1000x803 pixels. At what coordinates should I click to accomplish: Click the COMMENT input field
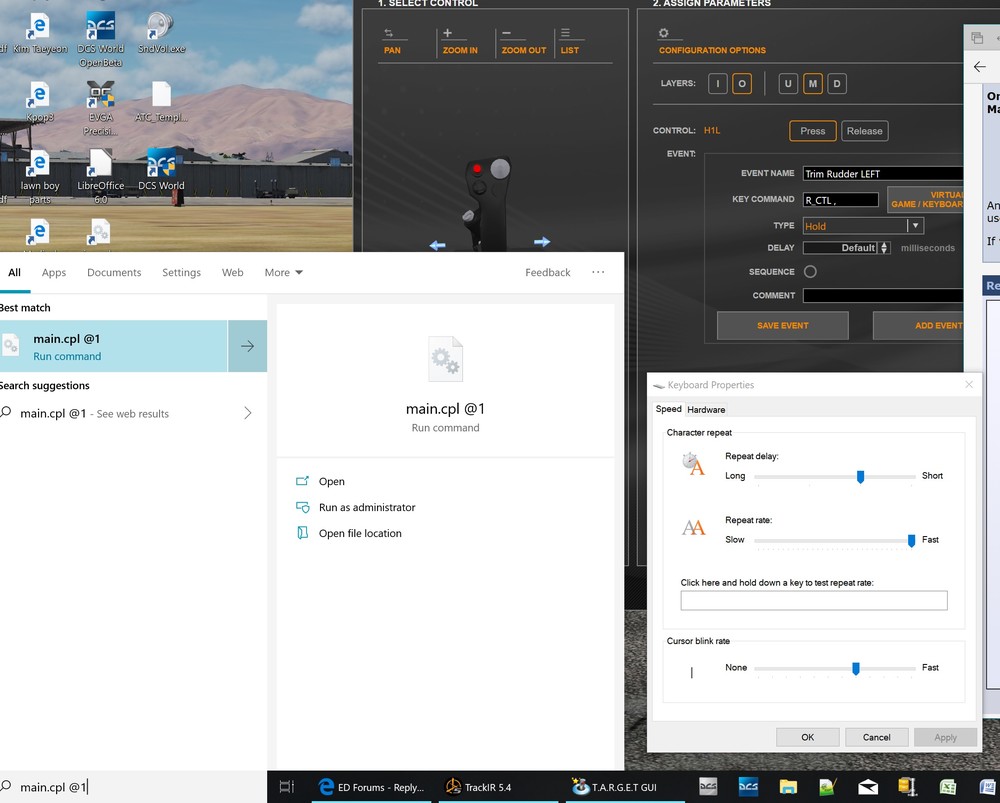tap(883, 295)
